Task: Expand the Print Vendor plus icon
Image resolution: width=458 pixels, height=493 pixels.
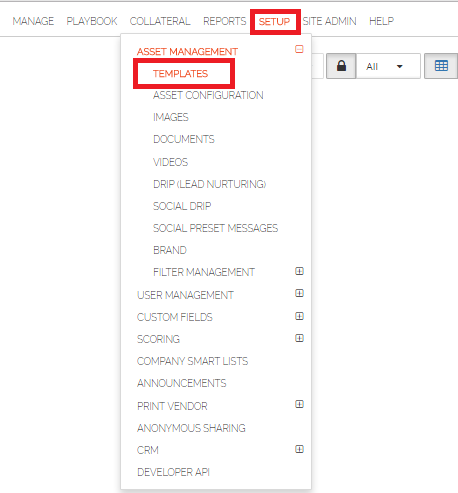Action: [299, 404]
